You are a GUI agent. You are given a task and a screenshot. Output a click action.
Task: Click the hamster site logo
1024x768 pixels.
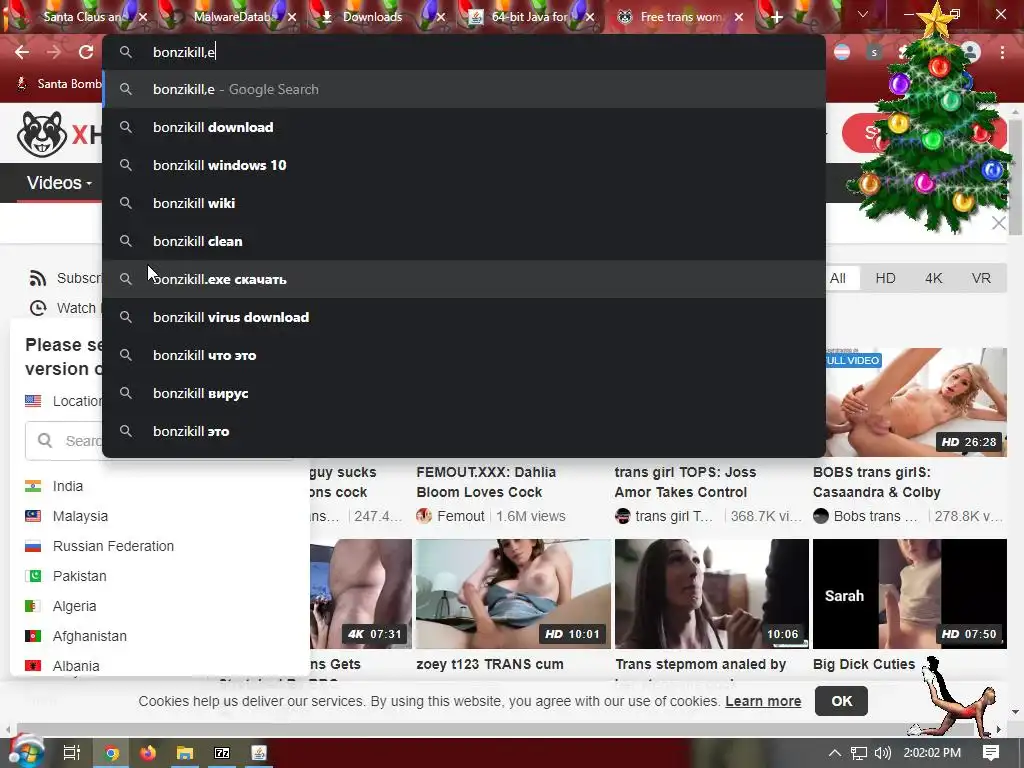pos(42,134)
